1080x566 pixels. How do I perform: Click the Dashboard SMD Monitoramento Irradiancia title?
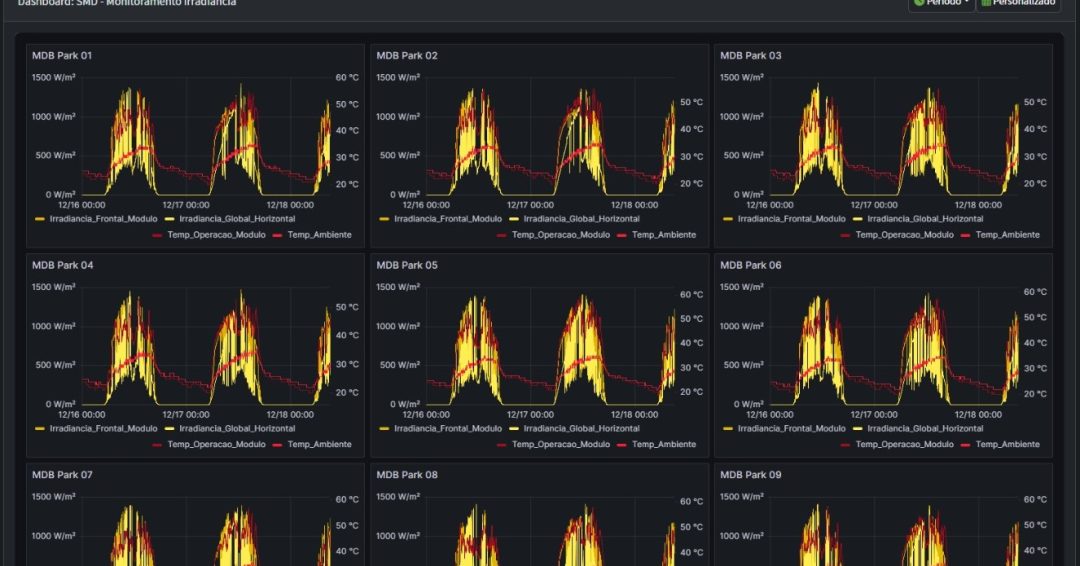pos(127,3)
